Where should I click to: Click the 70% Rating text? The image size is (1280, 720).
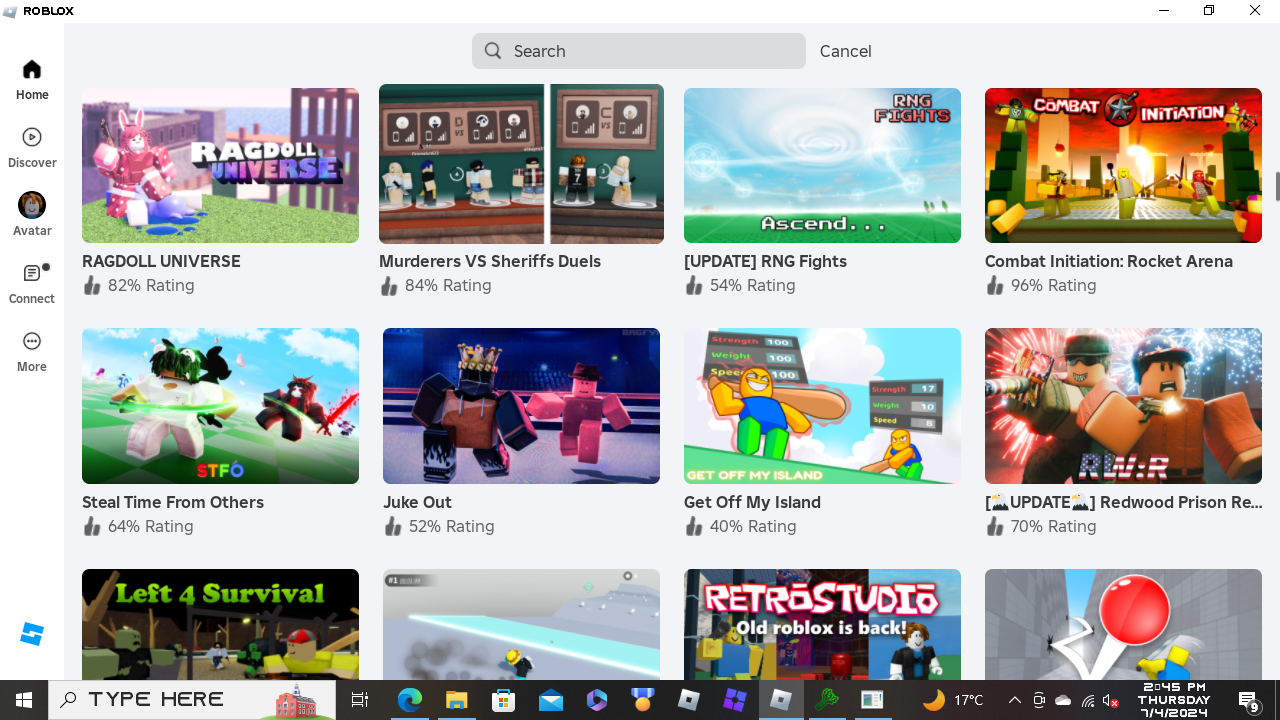pyautogui.click(x=1054, y=526)
